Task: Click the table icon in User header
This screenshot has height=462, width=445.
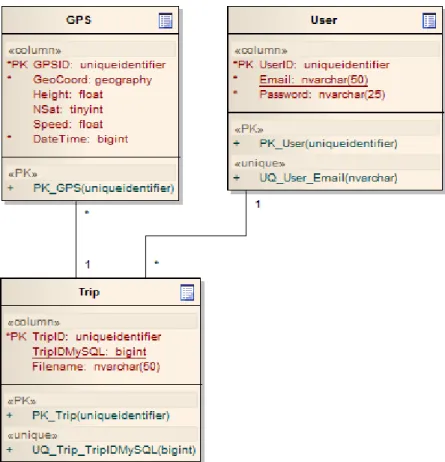Action: coord(429,21)
